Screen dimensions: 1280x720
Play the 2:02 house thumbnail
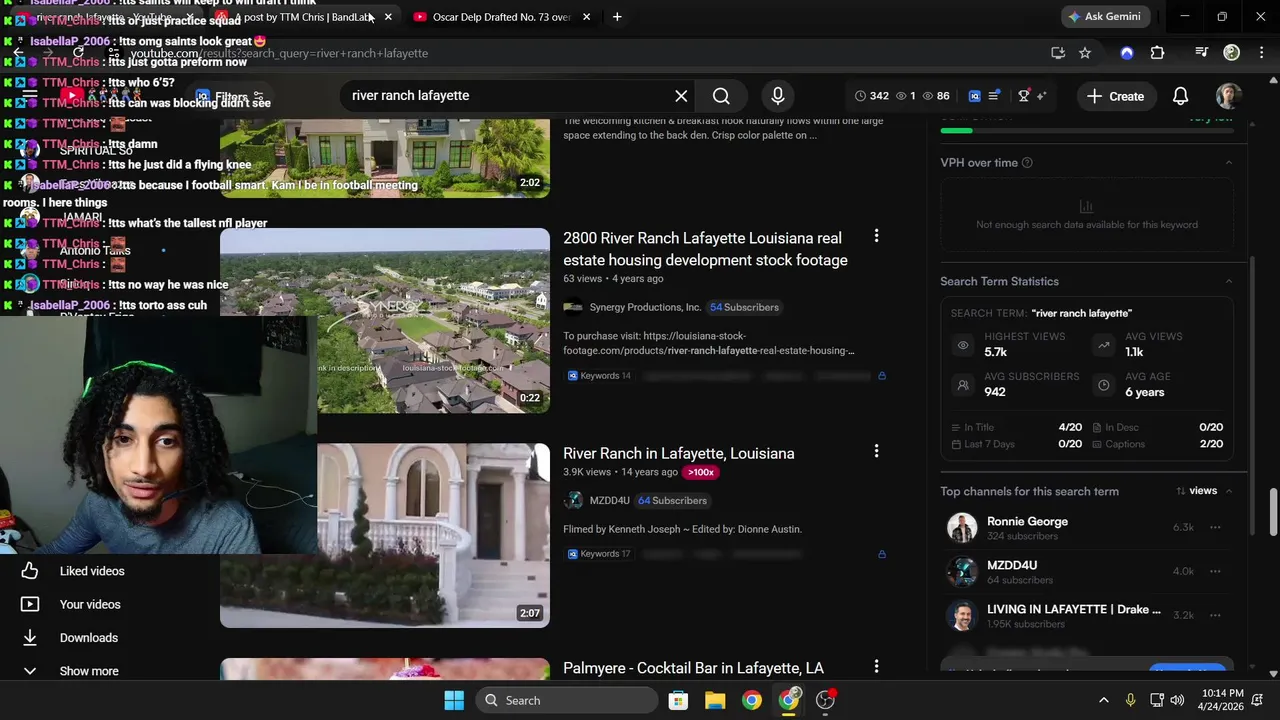(x=385, y=158)
